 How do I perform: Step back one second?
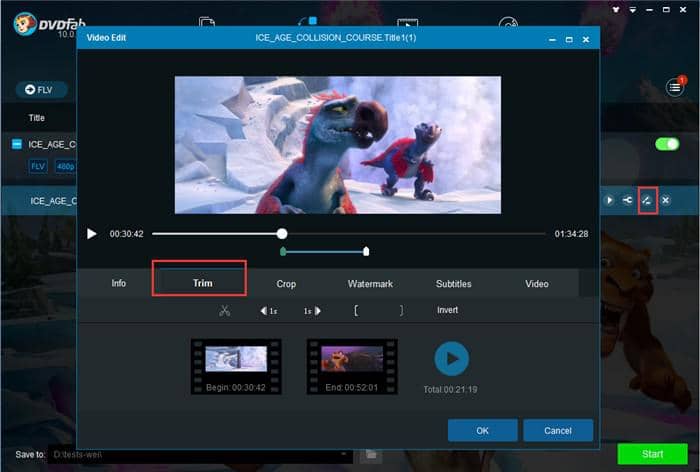coord(269,310)
